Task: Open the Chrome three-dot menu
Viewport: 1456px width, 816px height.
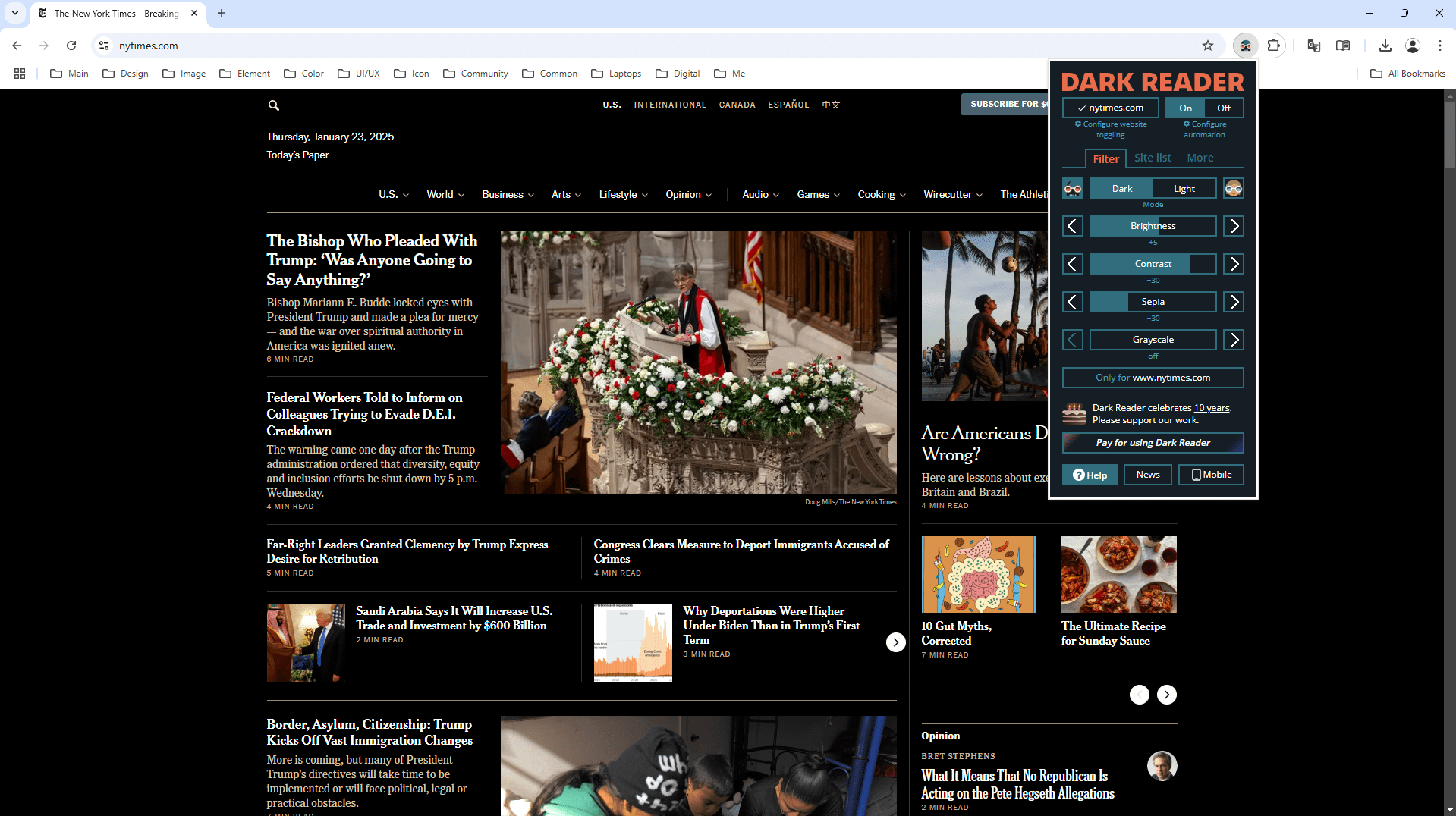Action: (1440, 46)
